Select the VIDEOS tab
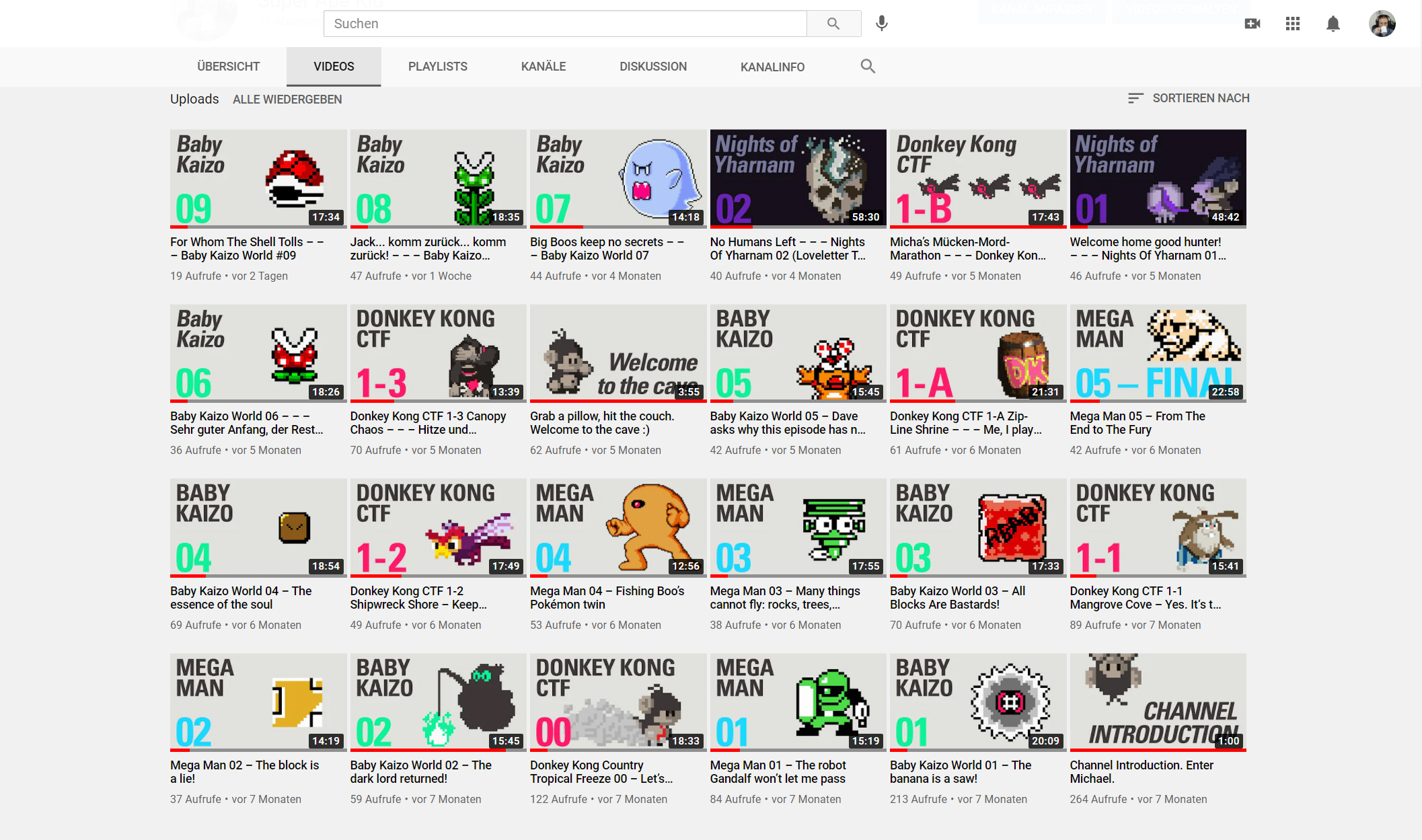The height and width of the screenshot is (840, 1422). 334,67
